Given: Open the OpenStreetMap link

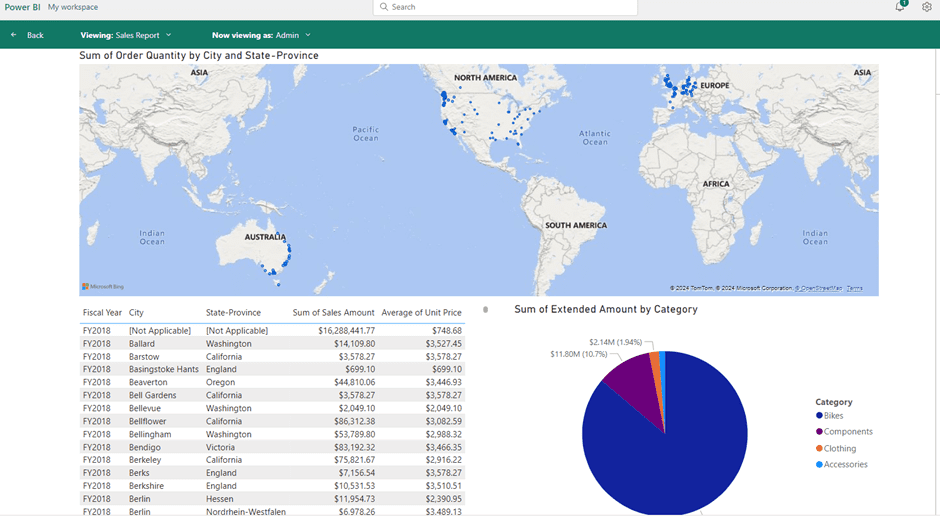Looking at the screenshot, I should pos(818,288).
